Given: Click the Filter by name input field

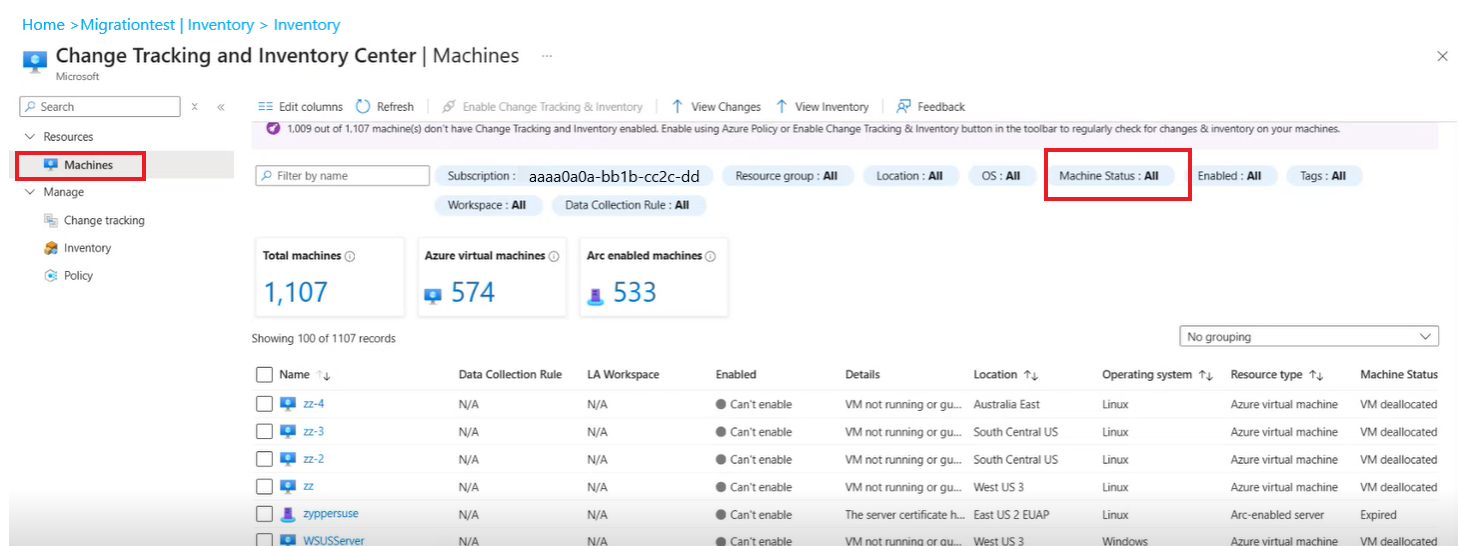Looking at the screenshot, I should pos(343,176).
